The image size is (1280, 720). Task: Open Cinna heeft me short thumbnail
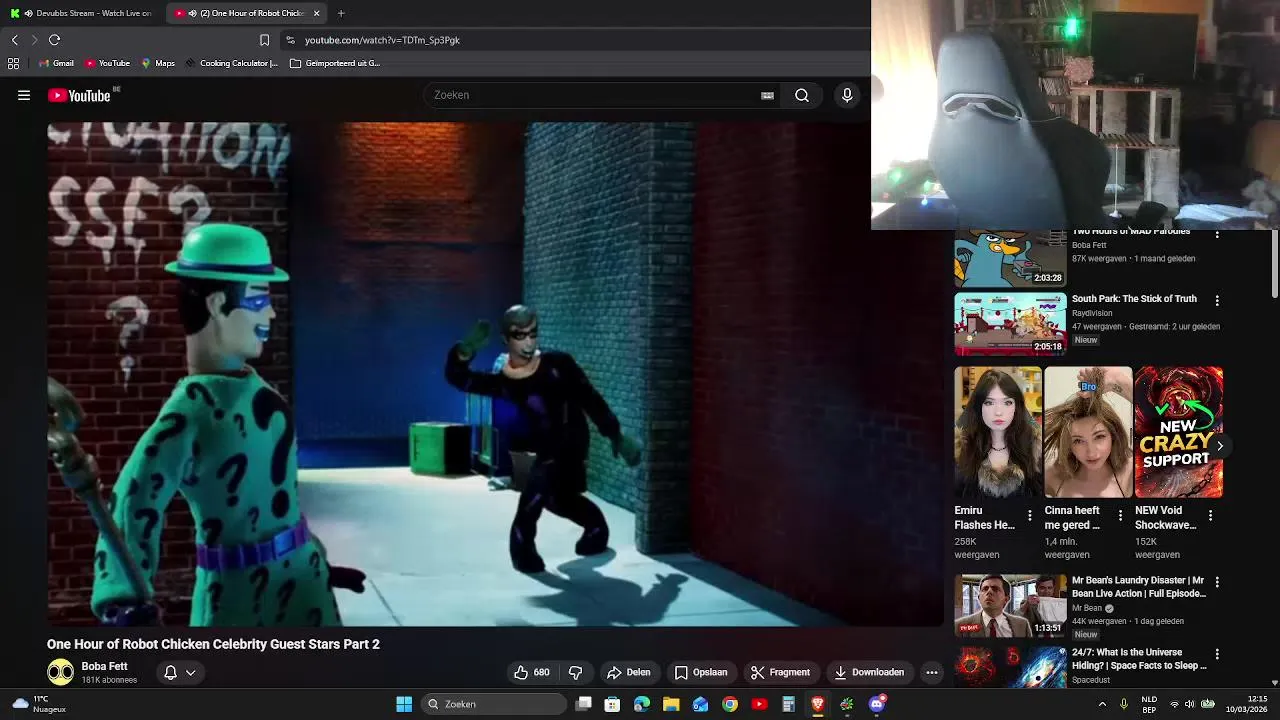(1088, 432)
